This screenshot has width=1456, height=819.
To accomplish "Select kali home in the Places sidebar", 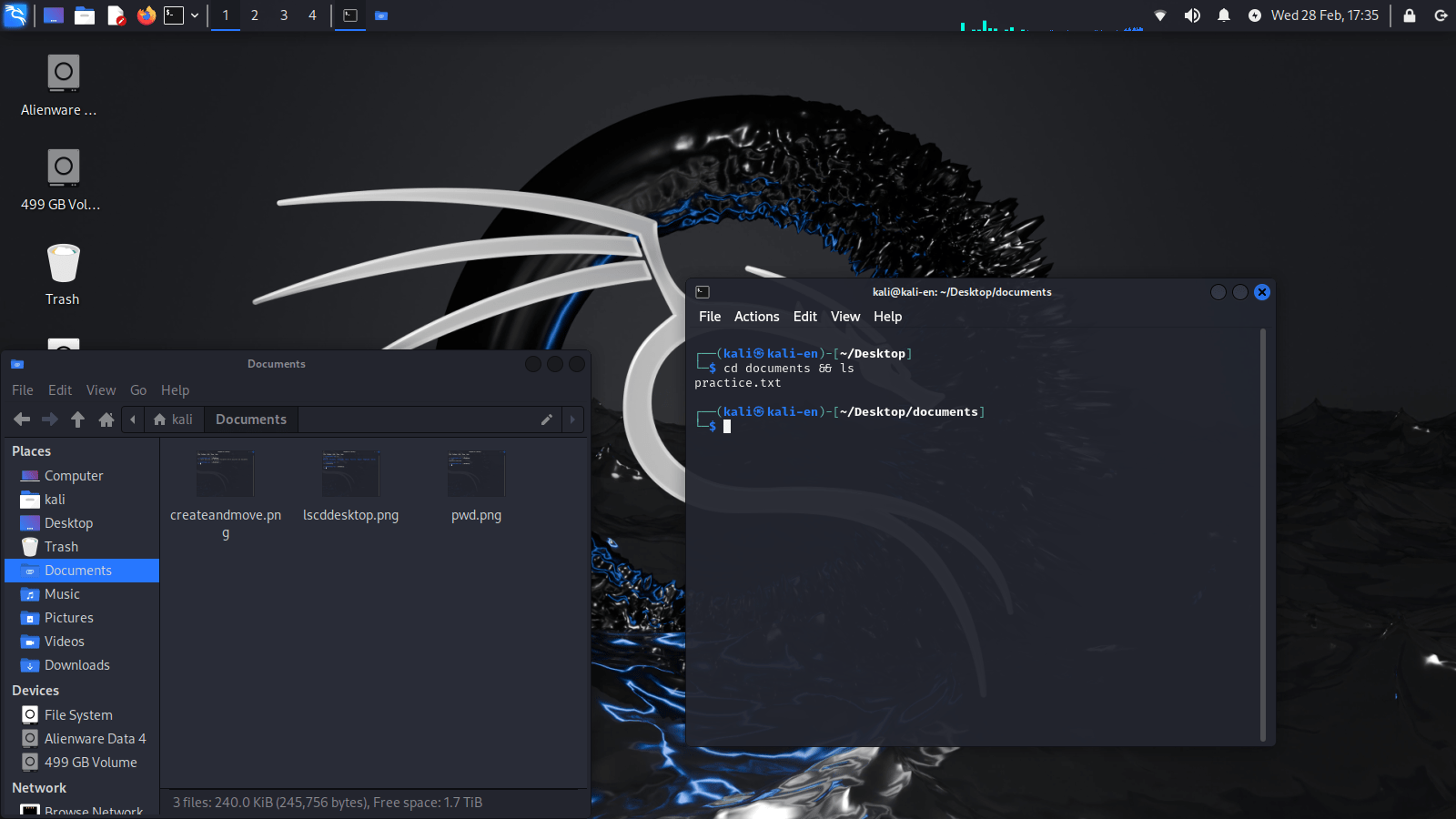I will 82,500.
